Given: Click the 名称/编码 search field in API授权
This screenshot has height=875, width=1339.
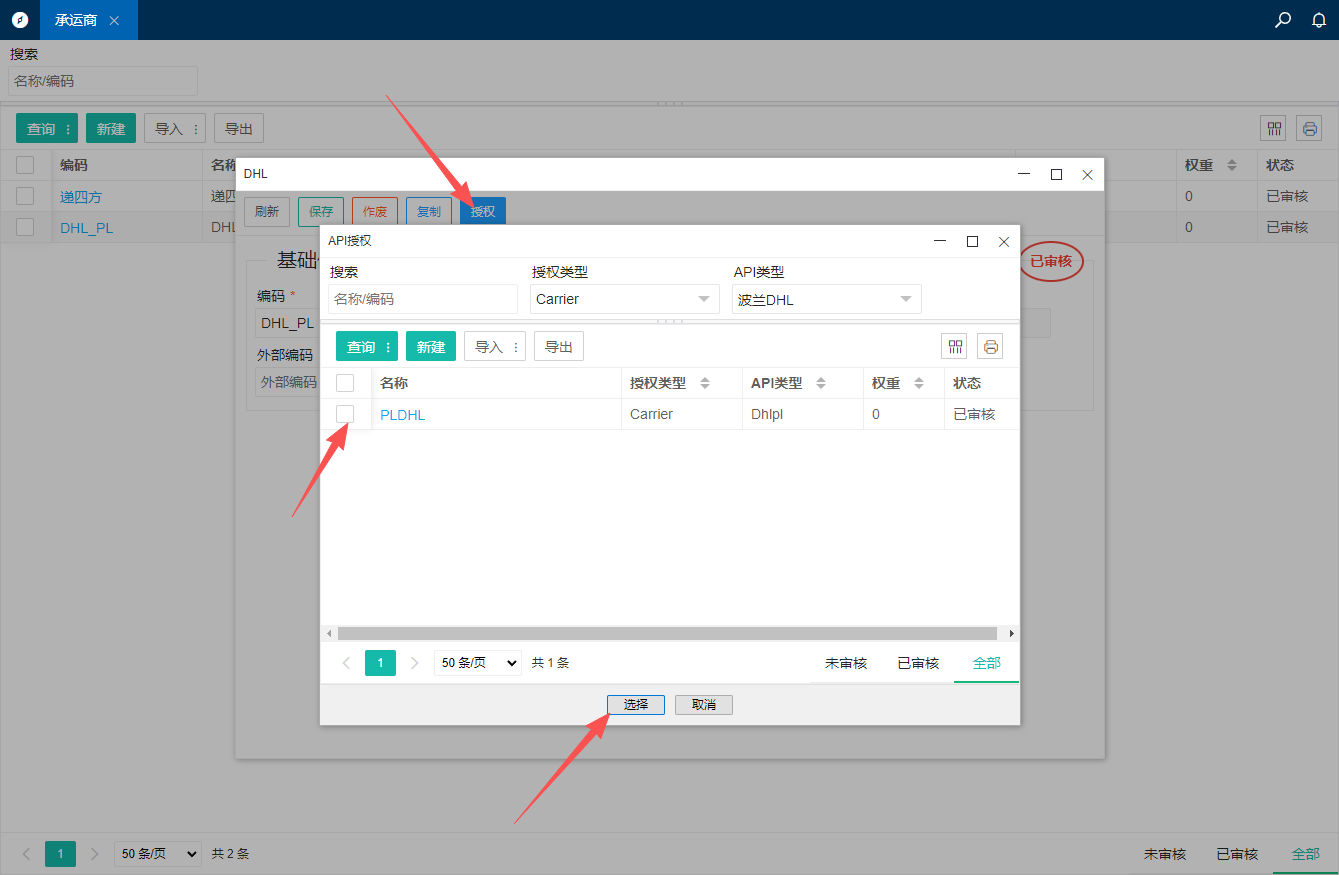Looking at the screenshot, I should [422, 299].
